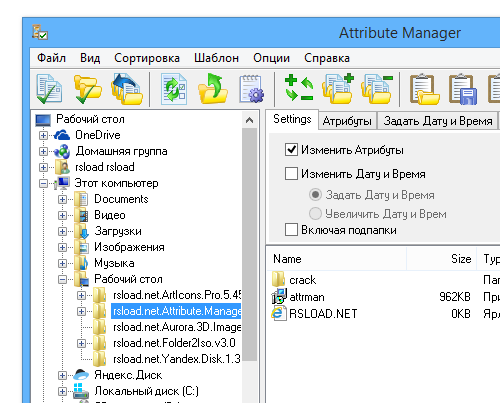Image resolution: width=500 pixels, height=403 pixels.
Task: Click the select all files toolbar icon
Action: pos(49,89)
